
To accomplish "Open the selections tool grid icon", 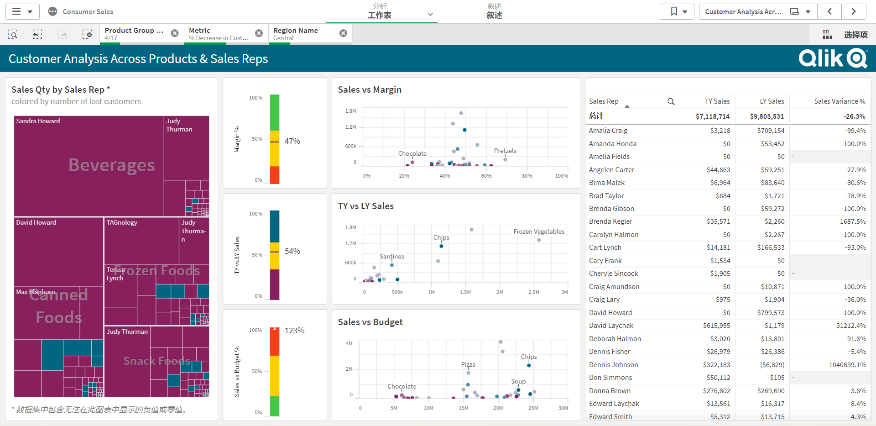I will 826,34.
